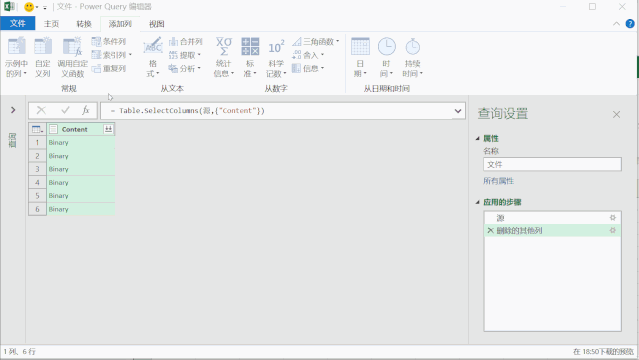This screenshot has height=360, width=639.
Task: Select row number 1 header
Action: pos(37,143)
